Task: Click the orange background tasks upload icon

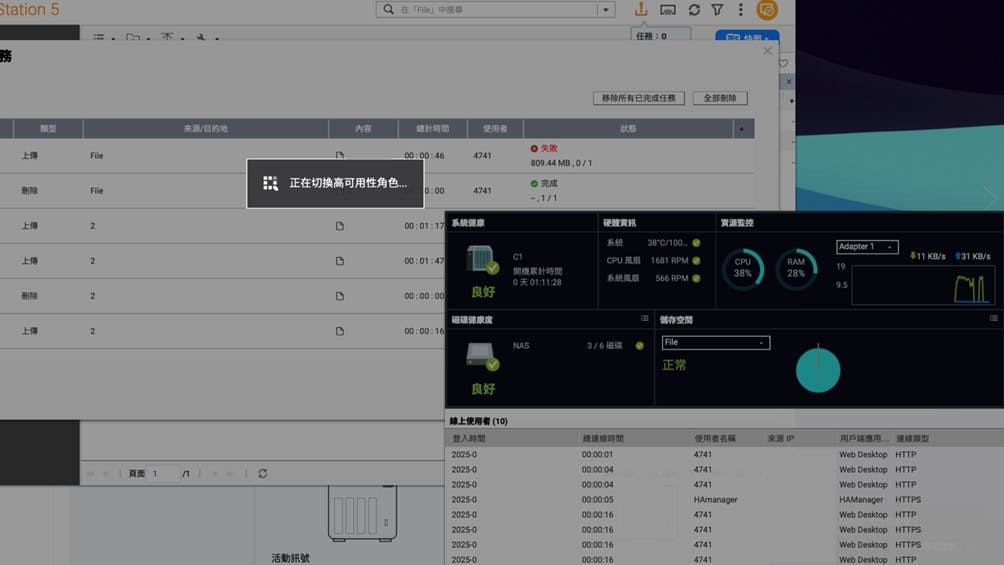Action: click(641, 10)
